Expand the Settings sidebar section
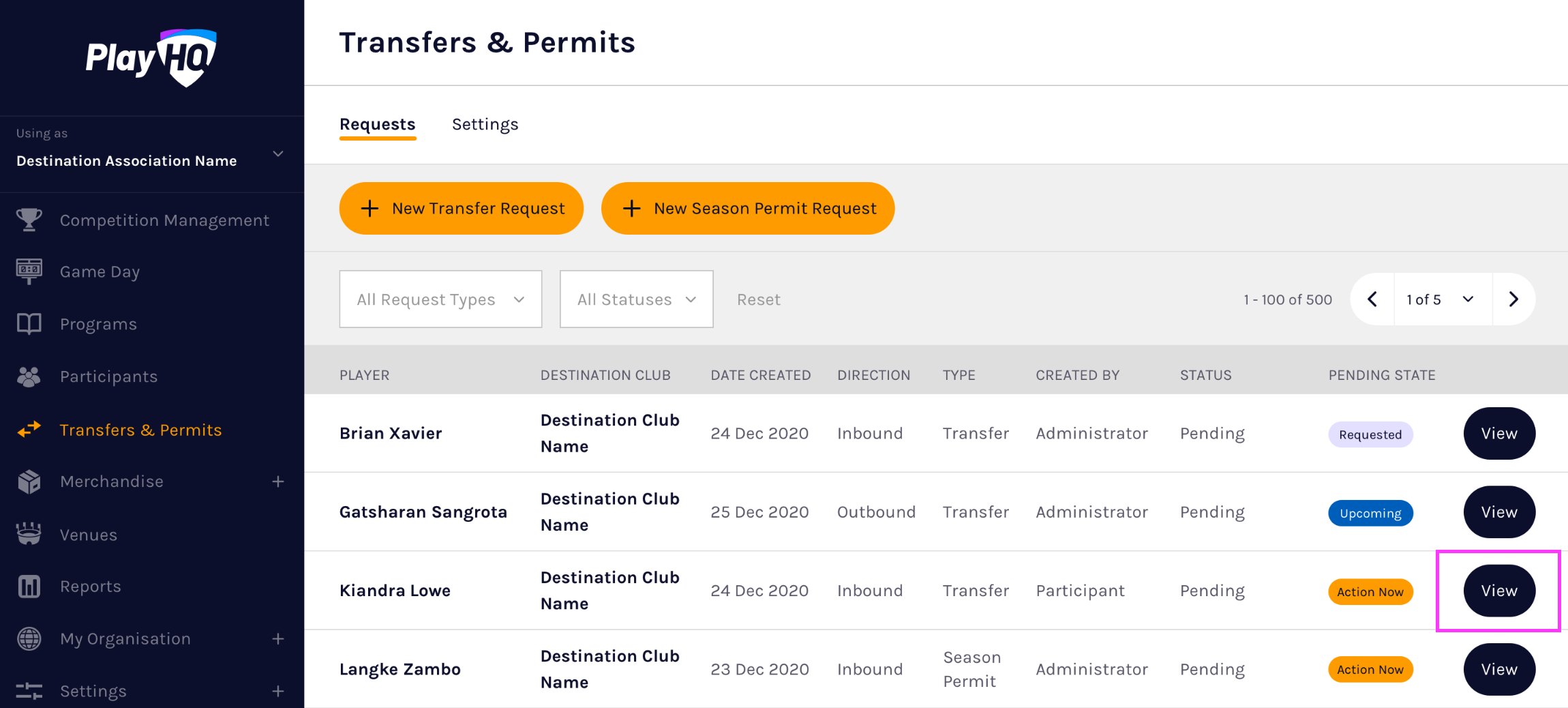 (278, 691)
